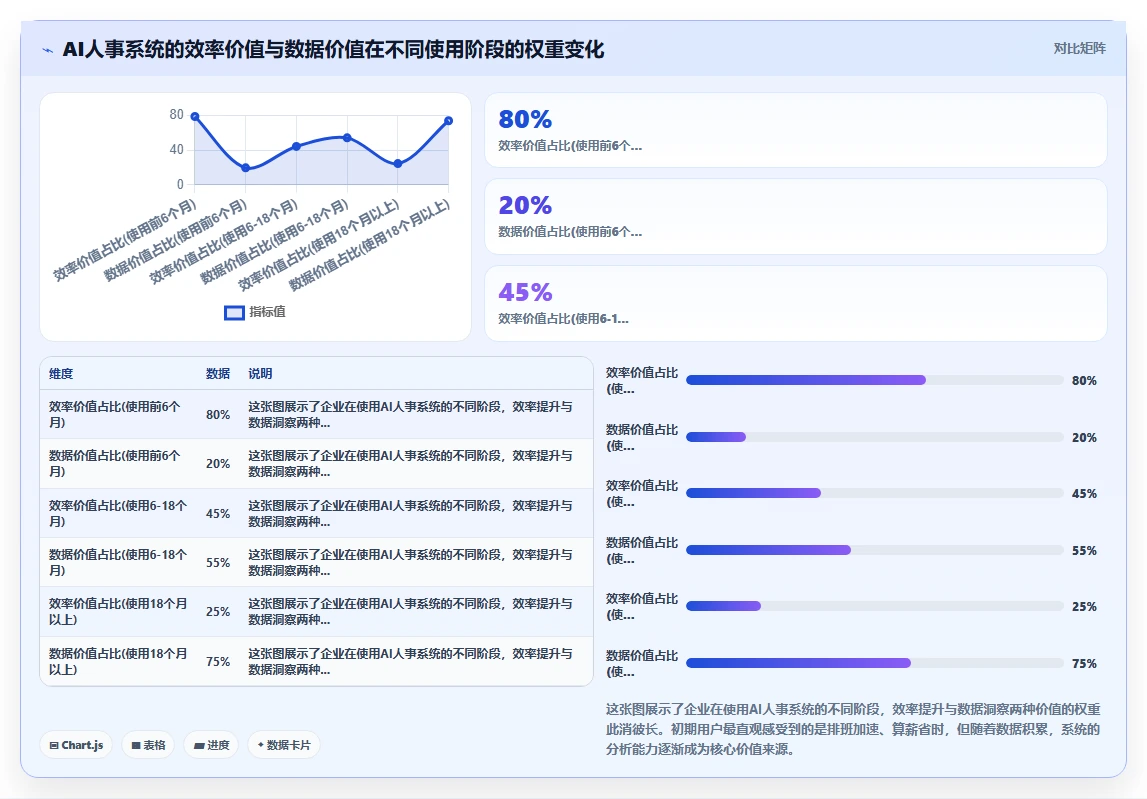Click the Chart.js tag icon
1147x799 pixels.
[54, 745]
